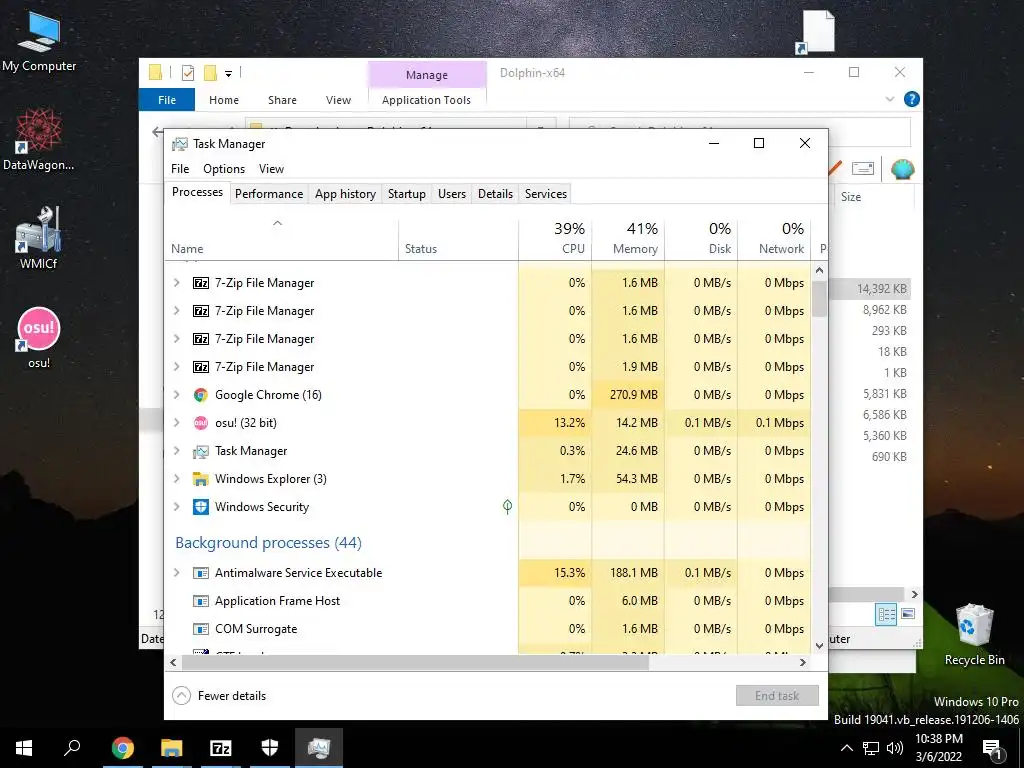
Task: Switch to the Services tab
Action: pos(546,194)
